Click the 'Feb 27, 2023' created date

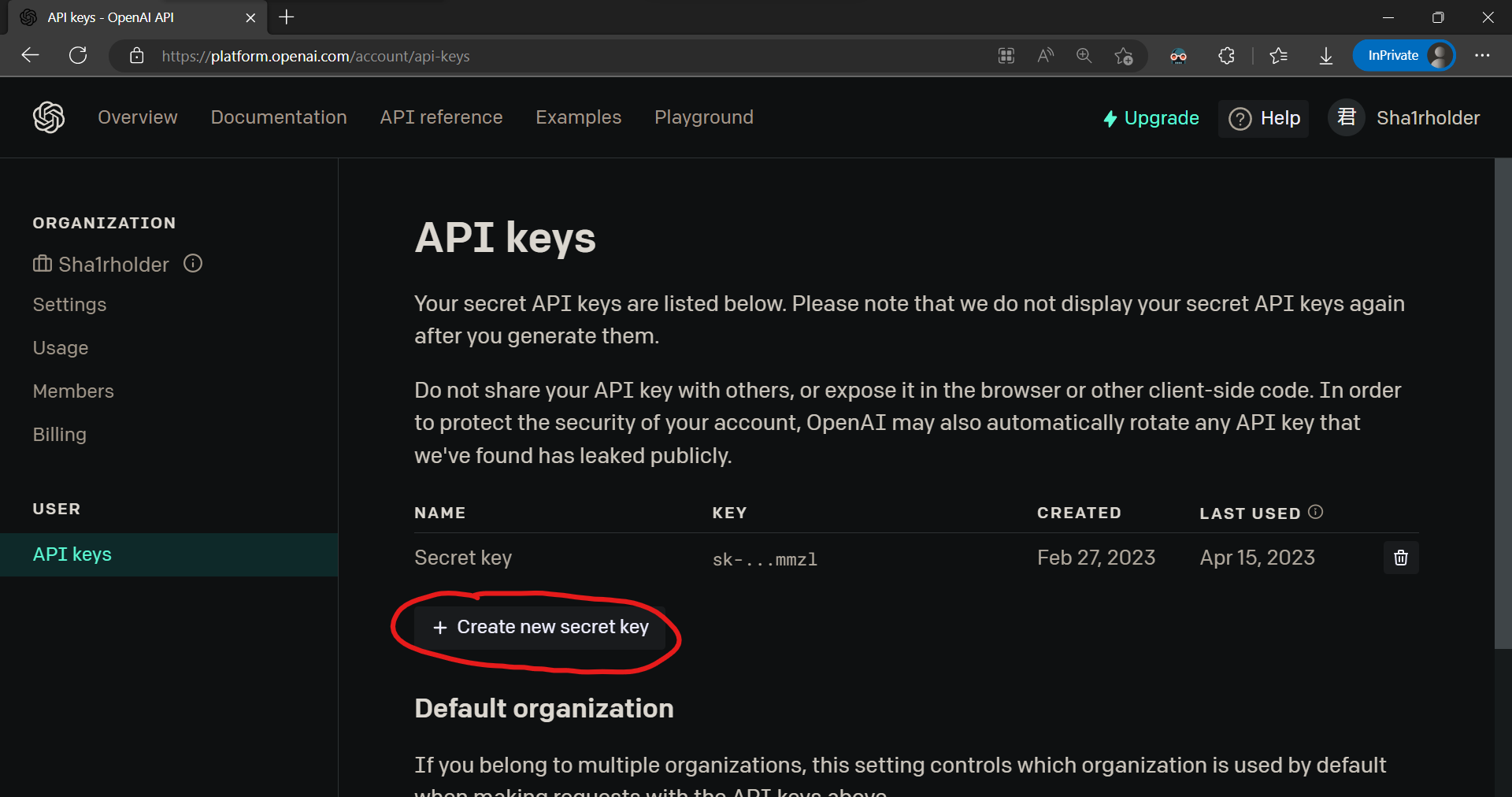[x=1096, y=558]
